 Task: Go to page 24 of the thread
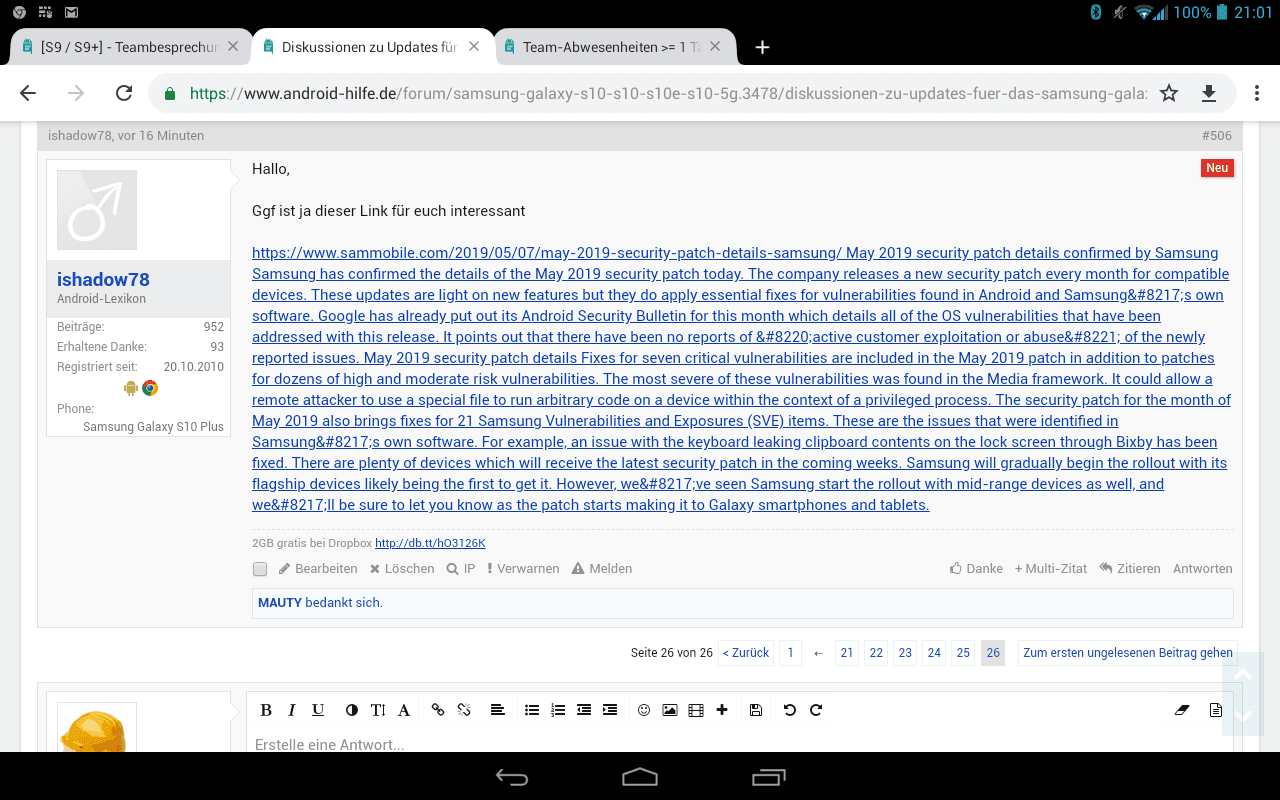(934, 652)
